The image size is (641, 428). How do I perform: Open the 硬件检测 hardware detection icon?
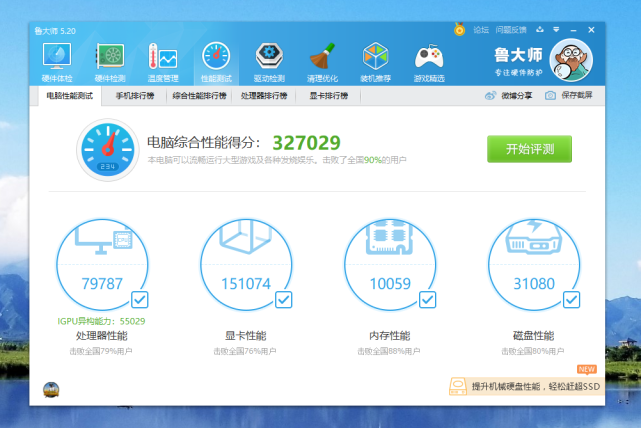(x=110, y=56)
